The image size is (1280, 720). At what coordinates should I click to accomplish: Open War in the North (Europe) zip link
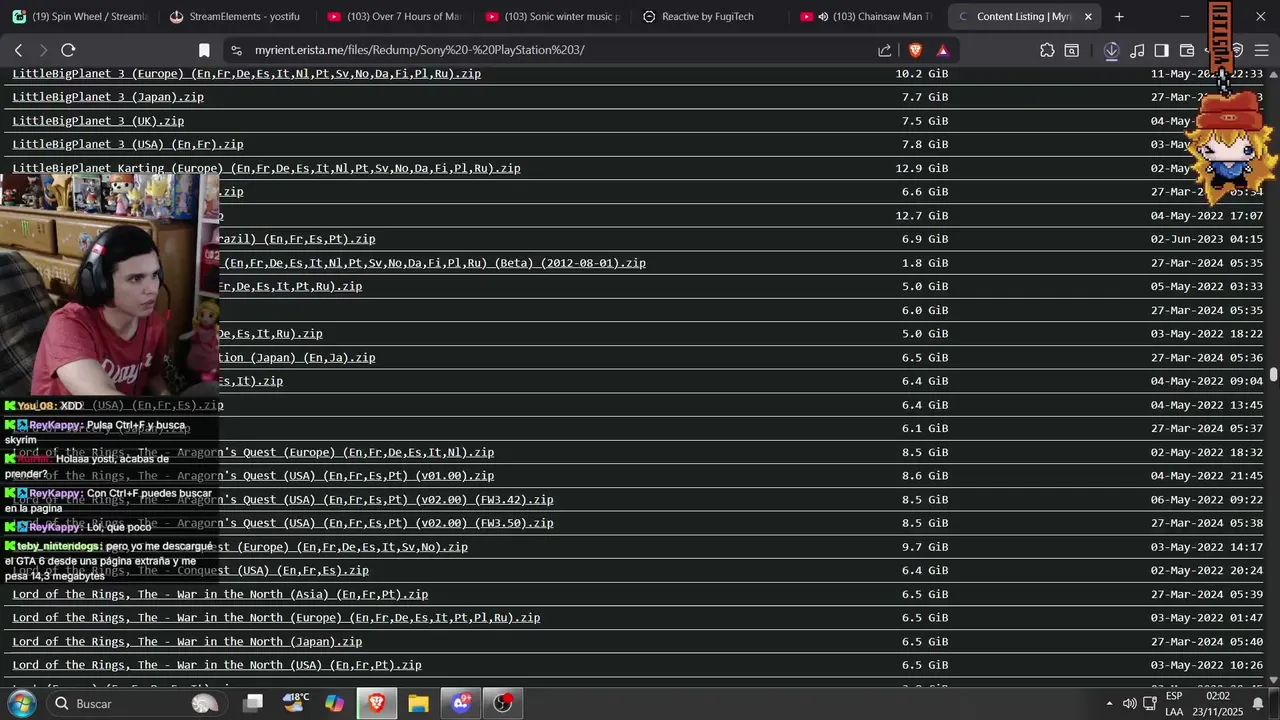click(276, 618)
